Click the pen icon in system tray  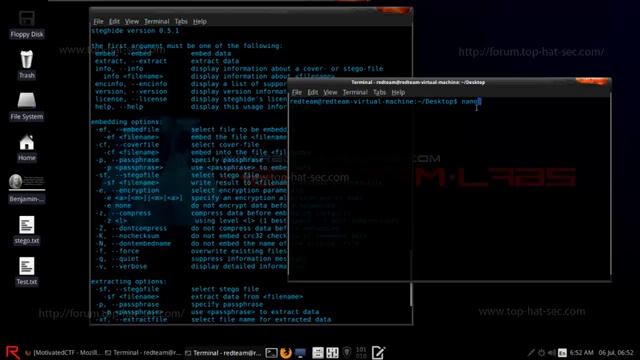pyautogui.click(x=531, y=353)
